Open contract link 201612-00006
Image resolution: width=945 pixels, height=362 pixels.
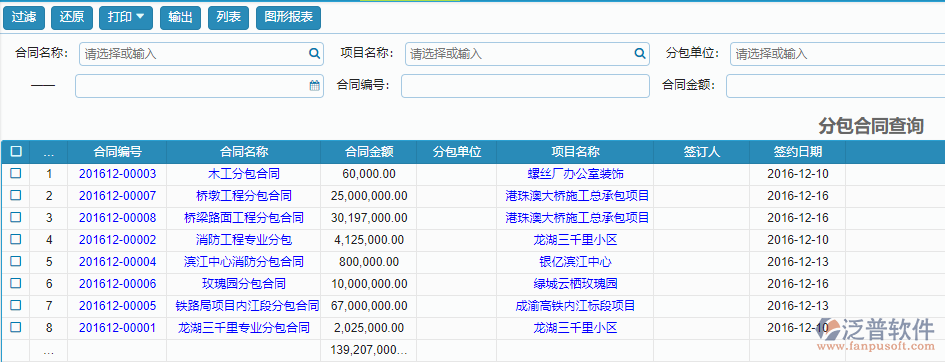pos(118,284)
